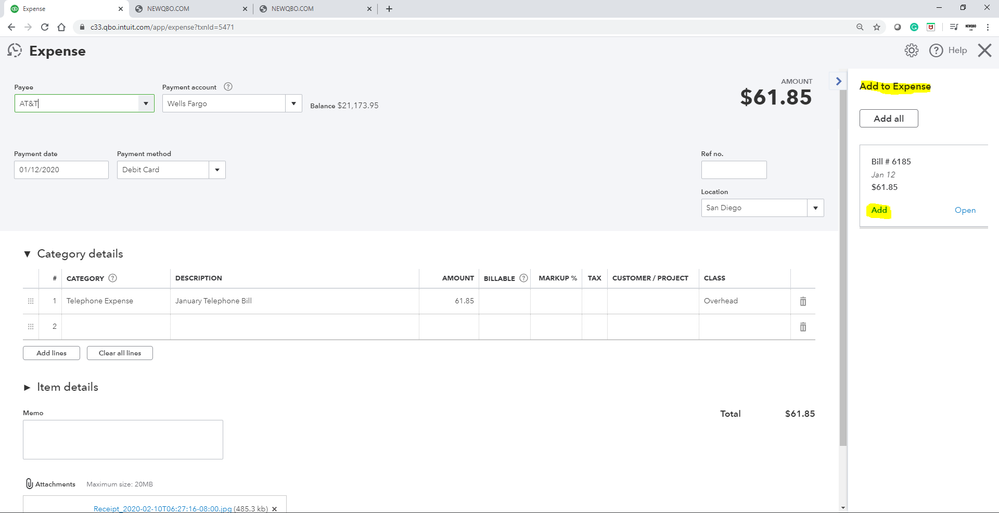Open the Payment method dropdown arrow
The image size is (999, 513).
click(217, 170)
